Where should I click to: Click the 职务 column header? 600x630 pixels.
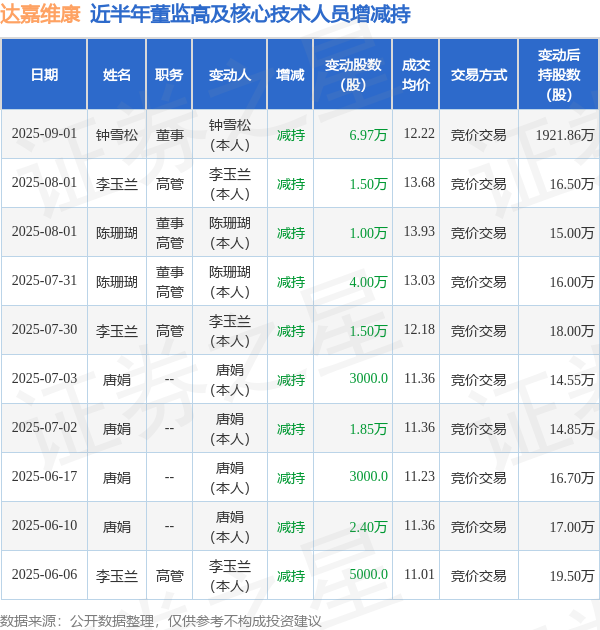169,75
